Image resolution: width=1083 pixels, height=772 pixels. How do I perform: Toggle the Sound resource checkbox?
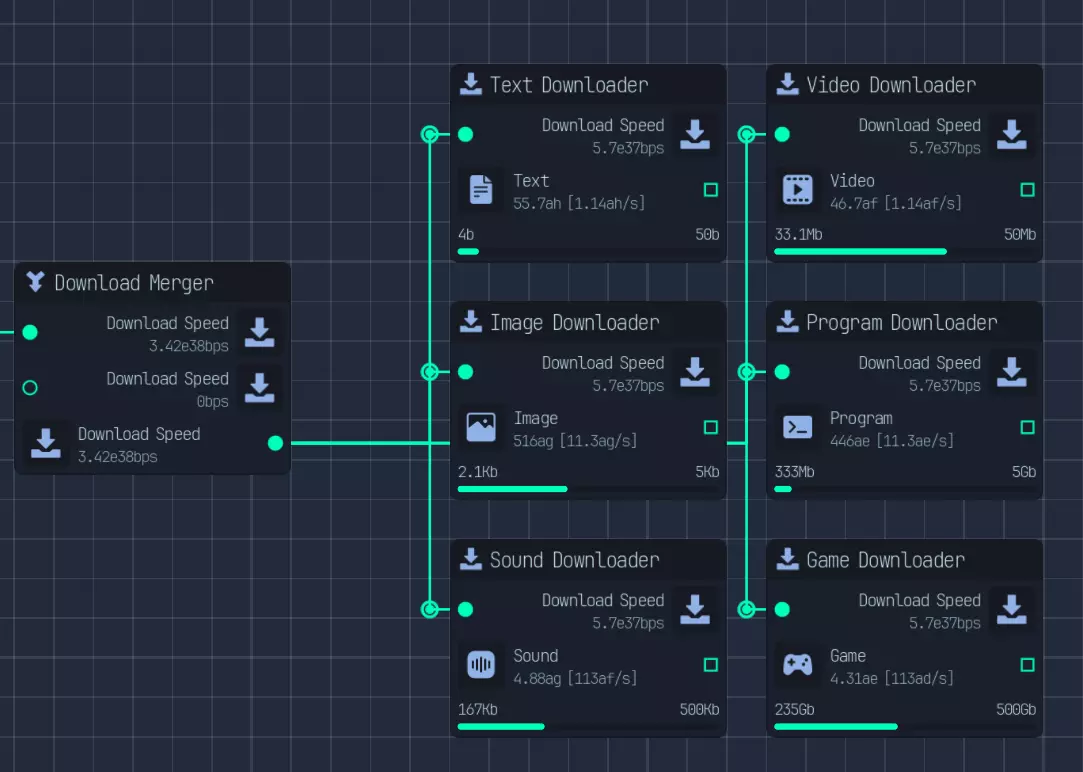coord(711,665)
